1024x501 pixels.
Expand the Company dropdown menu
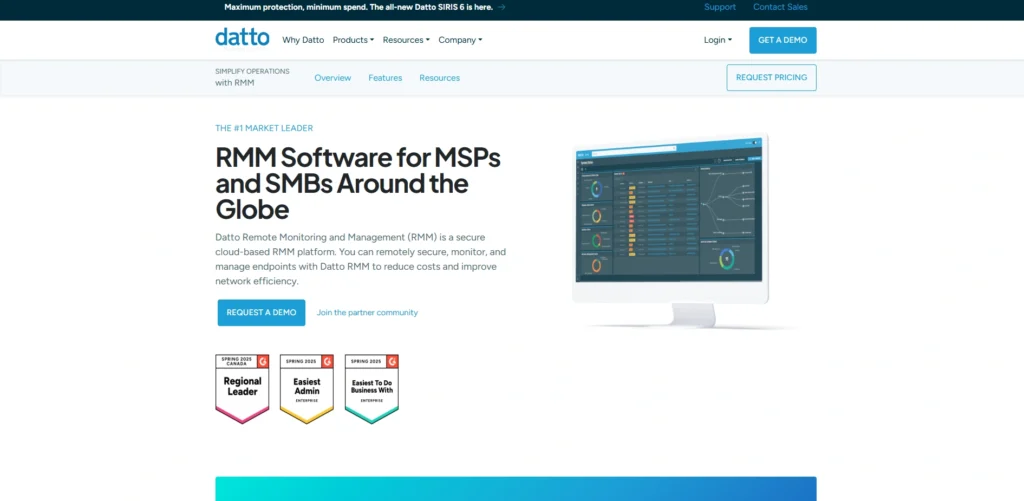460,40
